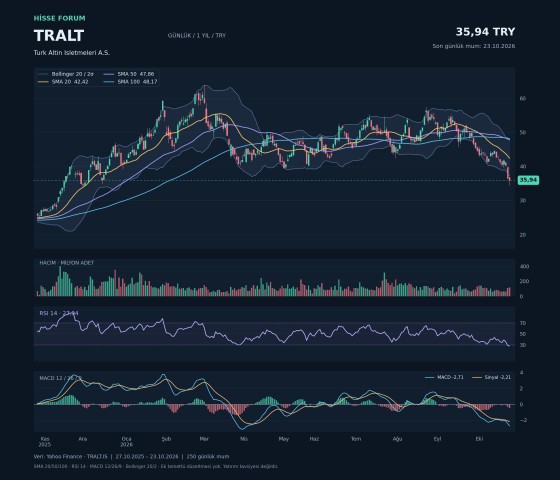This screenshot has width=560, height=480.
Task: Click the Bollinger 20 / 2σ legend entry
Action: (65, 74)
